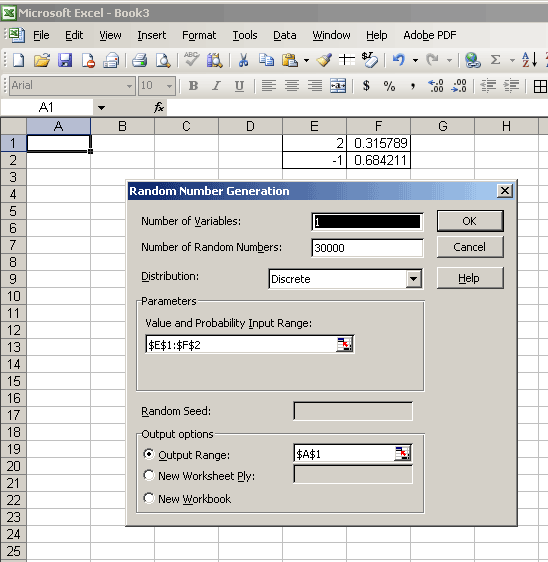Click Increase Indent icon

(x=511, y=86)
